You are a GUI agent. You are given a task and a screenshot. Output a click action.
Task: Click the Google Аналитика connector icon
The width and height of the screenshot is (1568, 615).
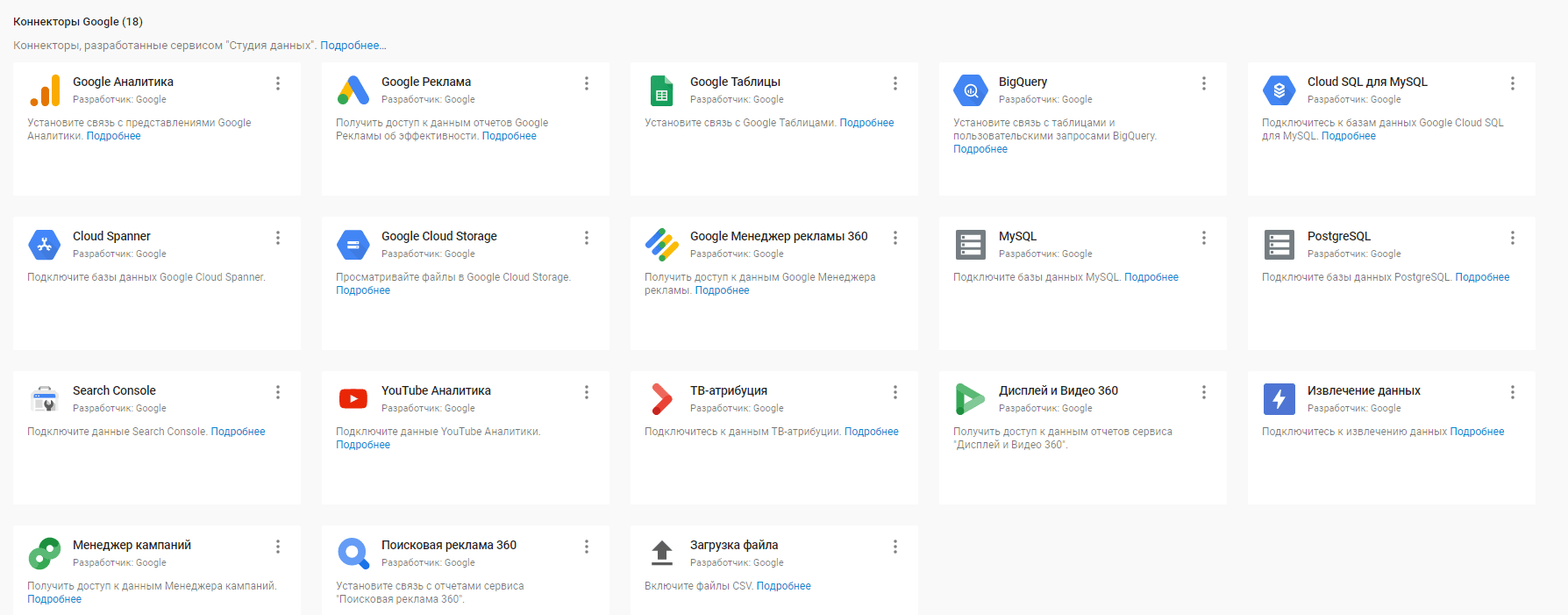pyautogui.click(x=45, y=90)
